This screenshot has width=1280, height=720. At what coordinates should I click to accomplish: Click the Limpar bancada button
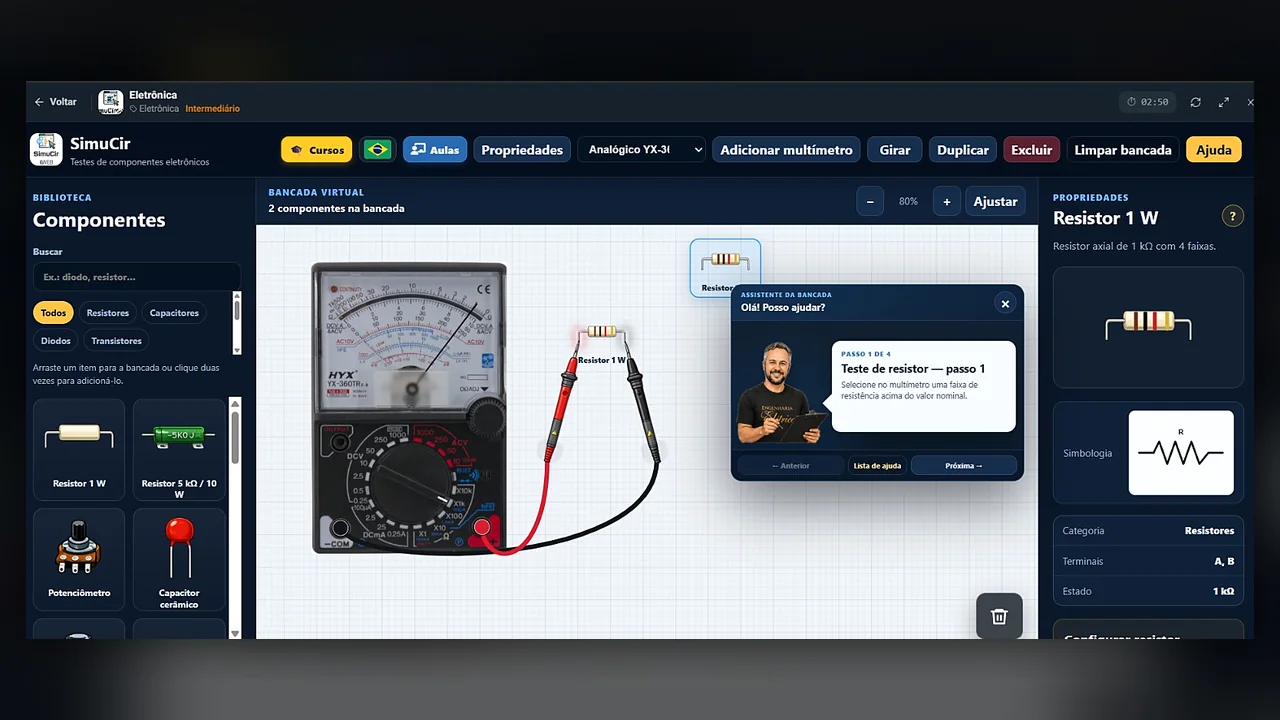click(1123, 150)
